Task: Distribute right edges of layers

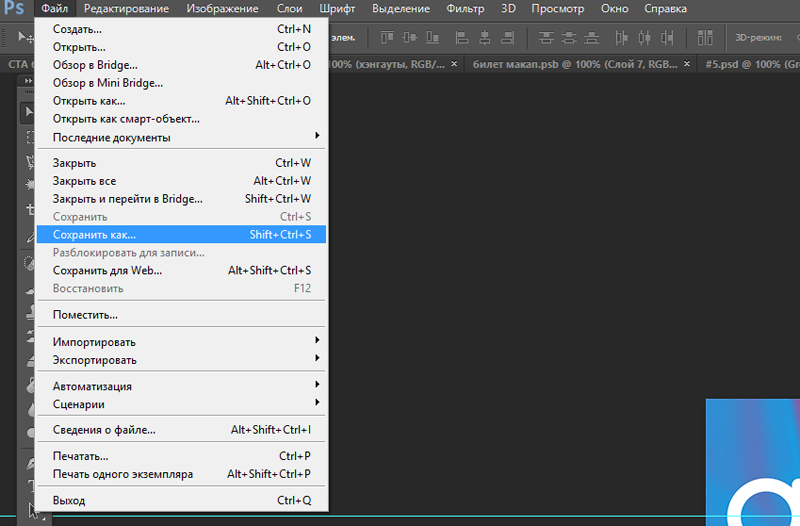Action: [x=667, y=37]
